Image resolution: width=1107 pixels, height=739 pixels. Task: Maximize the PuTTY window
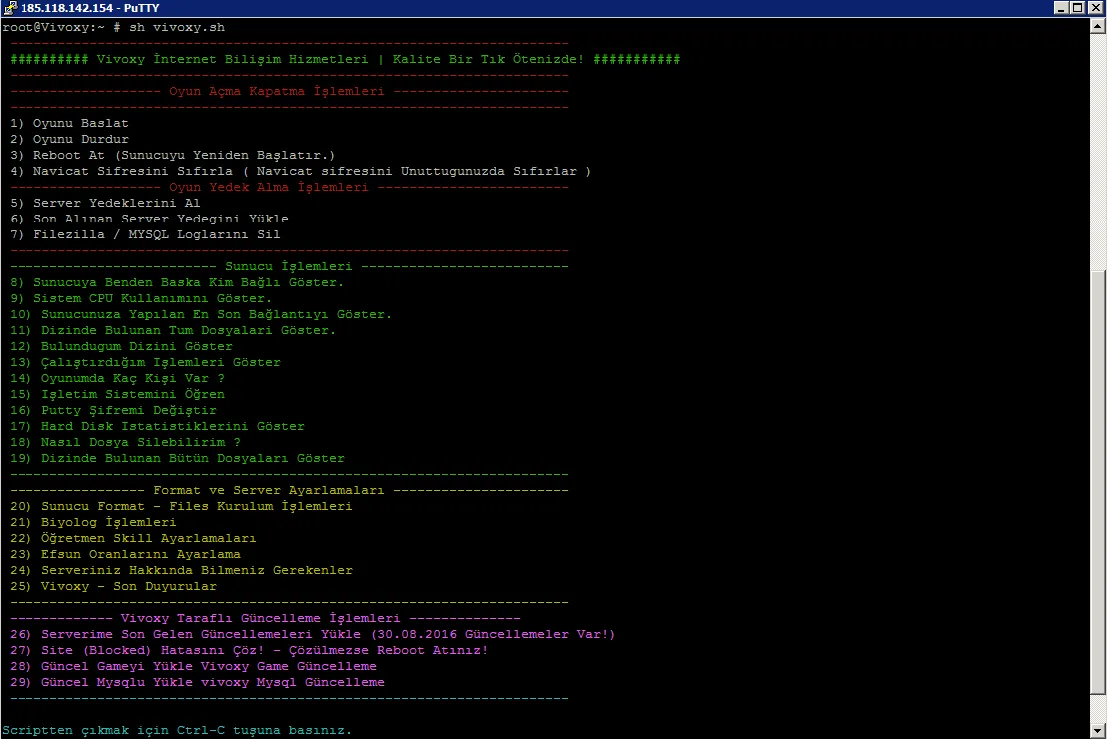[1077, 8]
